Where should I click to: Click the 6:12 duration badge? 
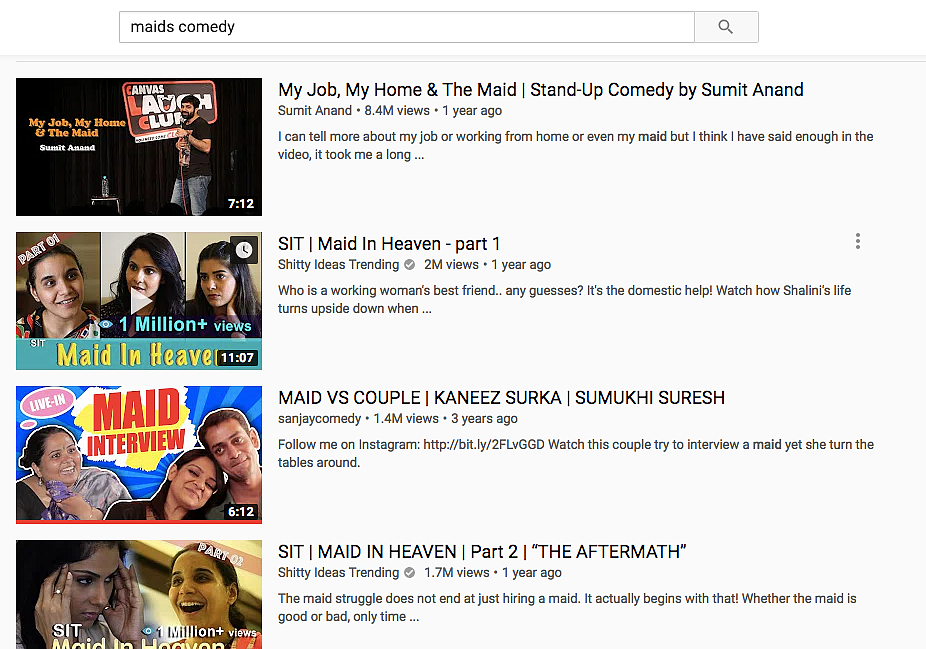coord(241,512)
